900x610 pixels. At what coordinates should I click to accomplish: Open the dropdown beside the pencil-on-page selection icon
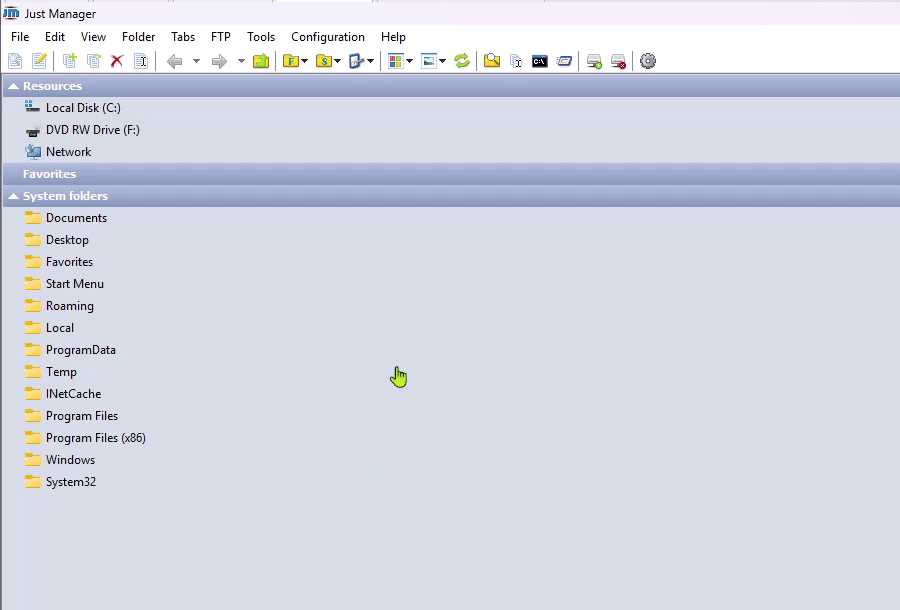pos(371,61)
